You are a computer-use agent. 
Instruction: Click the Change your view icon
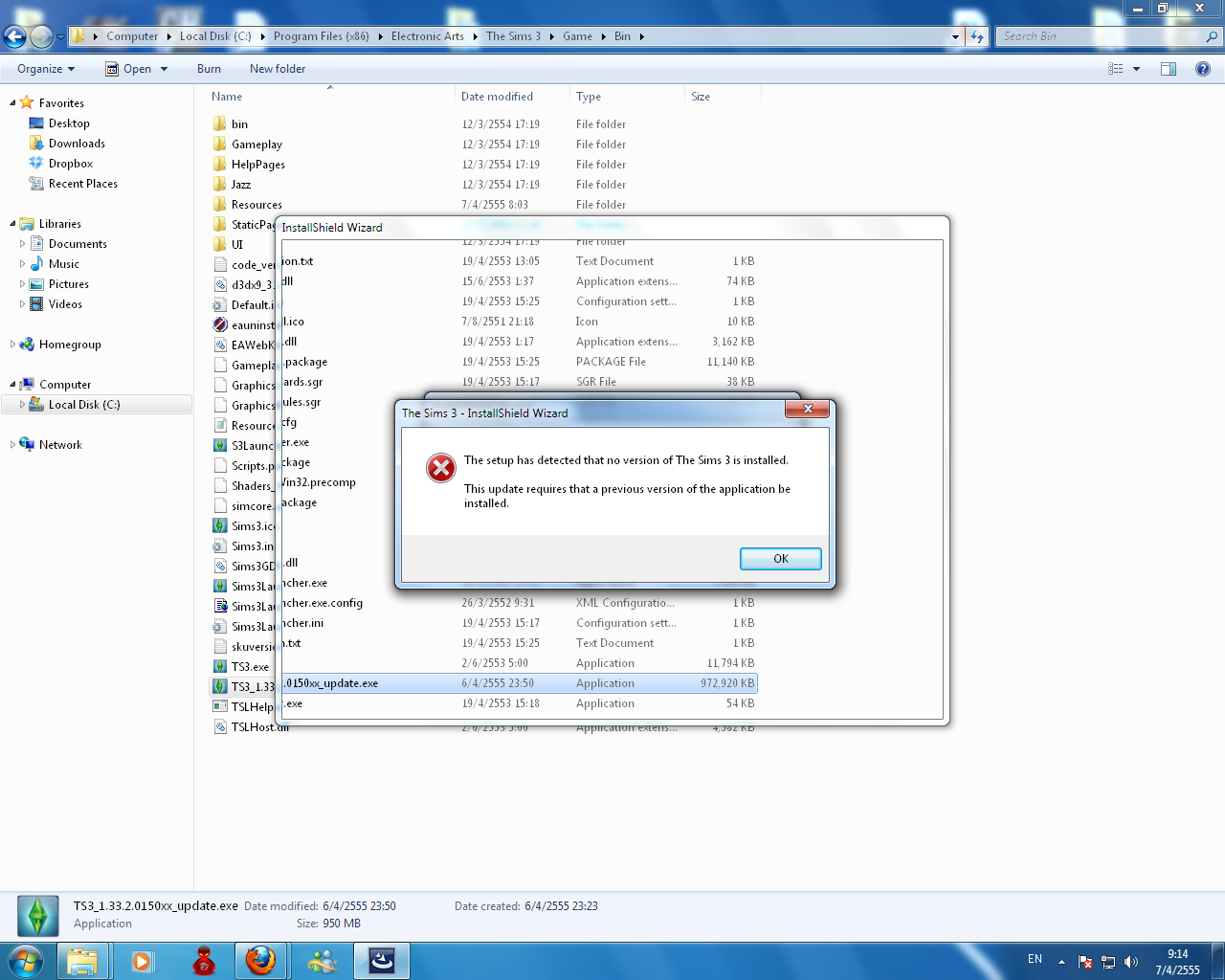pos(1115,69)
